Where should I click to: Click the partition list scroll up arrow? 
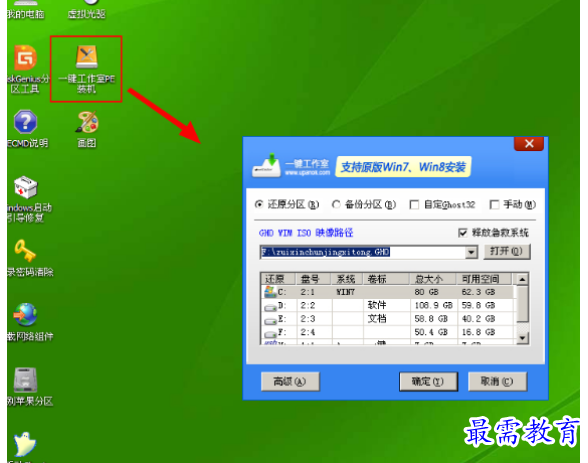pos(523,279)
